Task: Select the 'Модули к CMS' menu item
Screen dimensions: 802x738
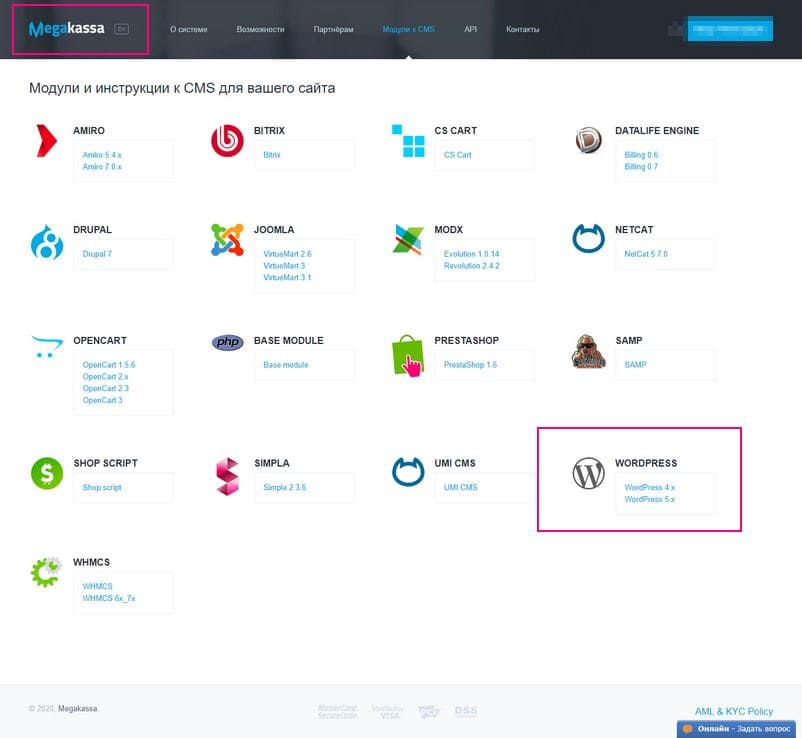Action: tap(409, 29)
